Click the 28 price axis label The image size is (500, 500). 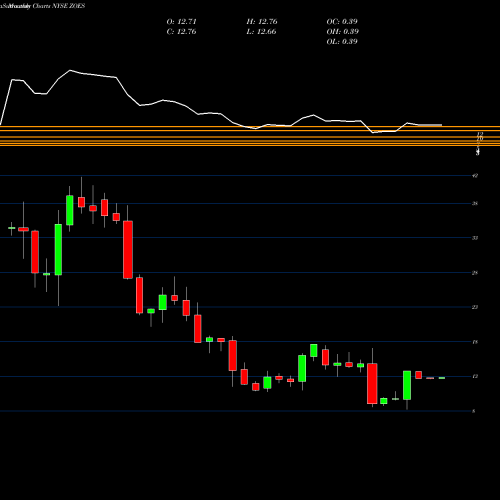pos(475,273)
